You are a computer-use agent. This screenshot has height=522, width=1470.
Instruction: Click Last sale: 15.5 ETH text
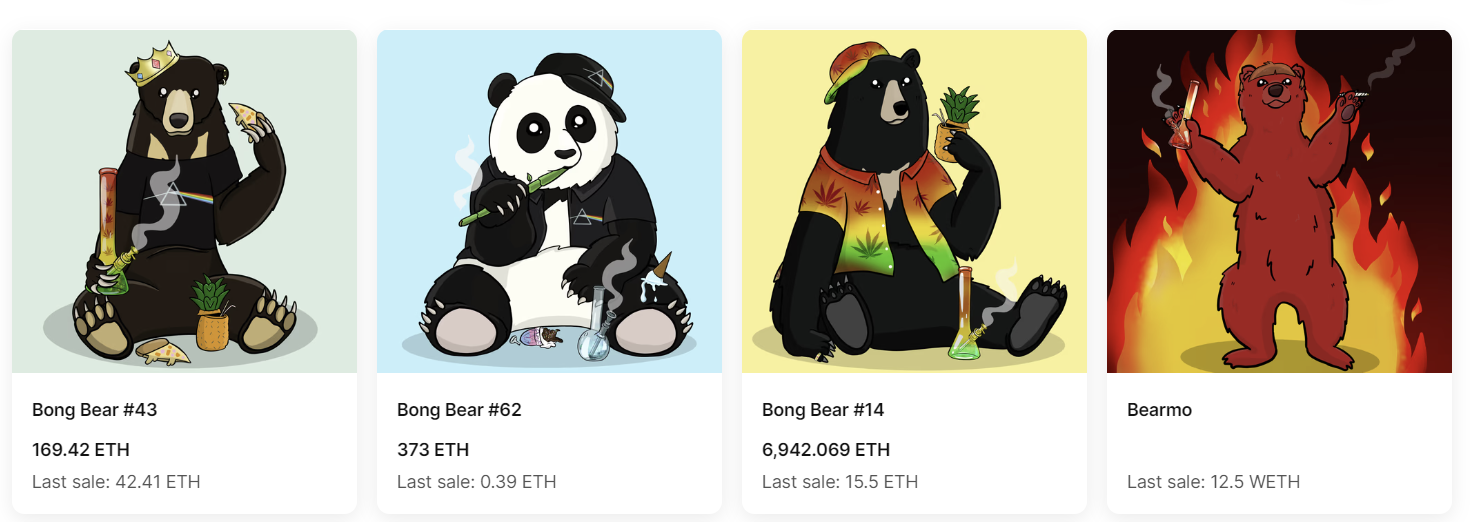840,482
